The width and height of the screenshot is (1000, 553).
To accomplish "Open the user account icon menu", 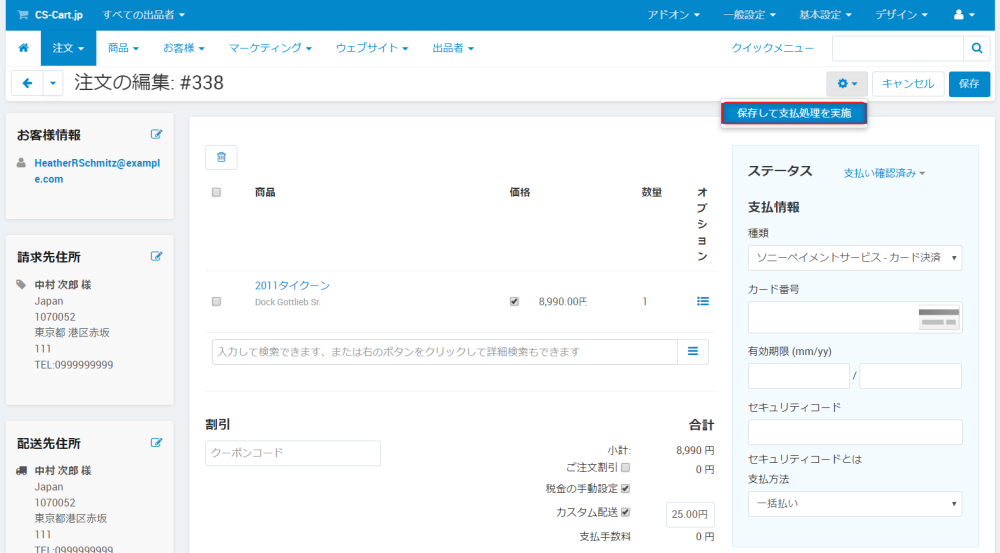I will (964, 15).
